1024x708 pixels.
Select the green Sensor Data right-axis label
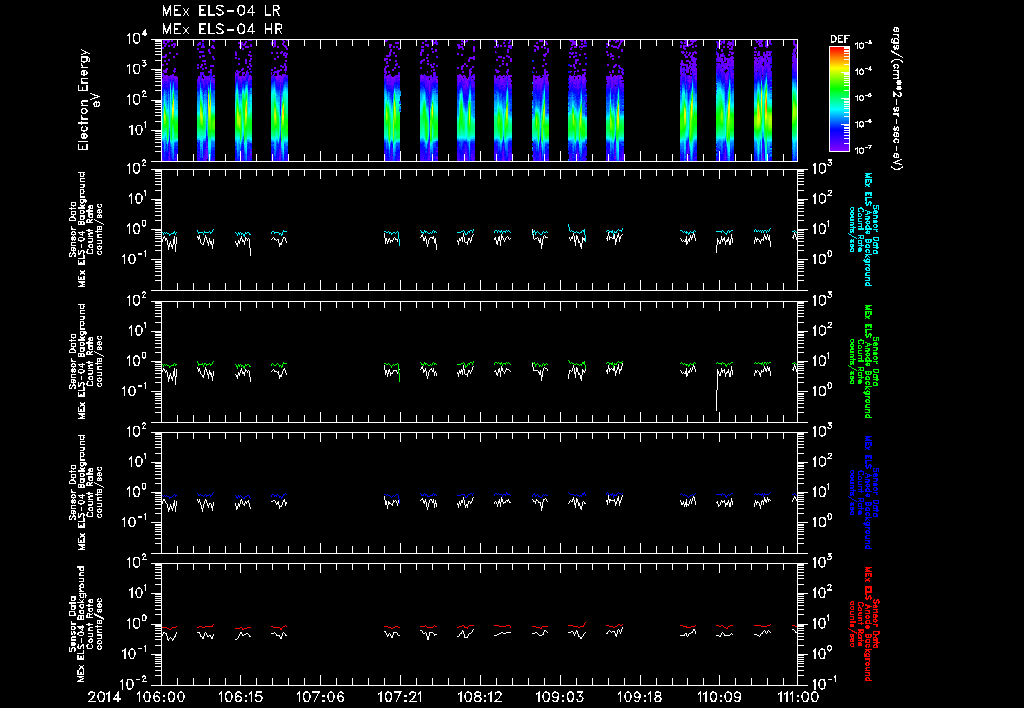point(863,361)
